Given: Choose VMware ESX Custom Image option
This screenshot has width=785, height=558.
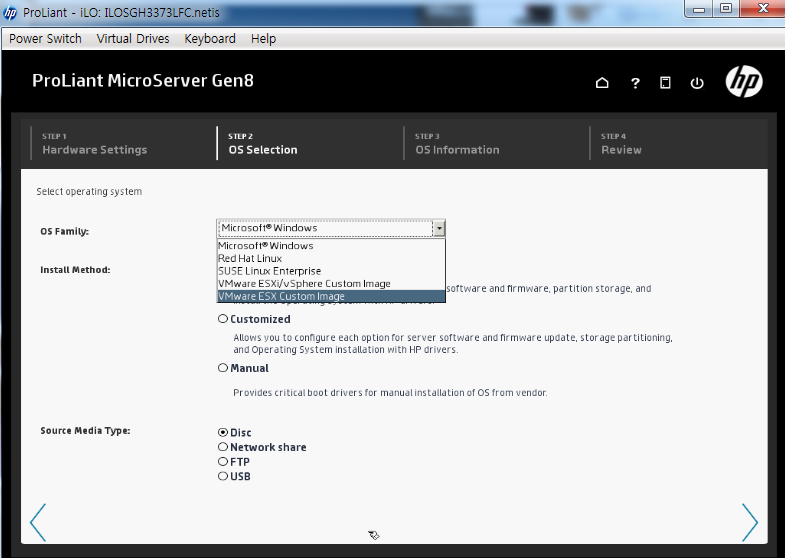Looking at the screenshot, I should [x=331, y=296].
